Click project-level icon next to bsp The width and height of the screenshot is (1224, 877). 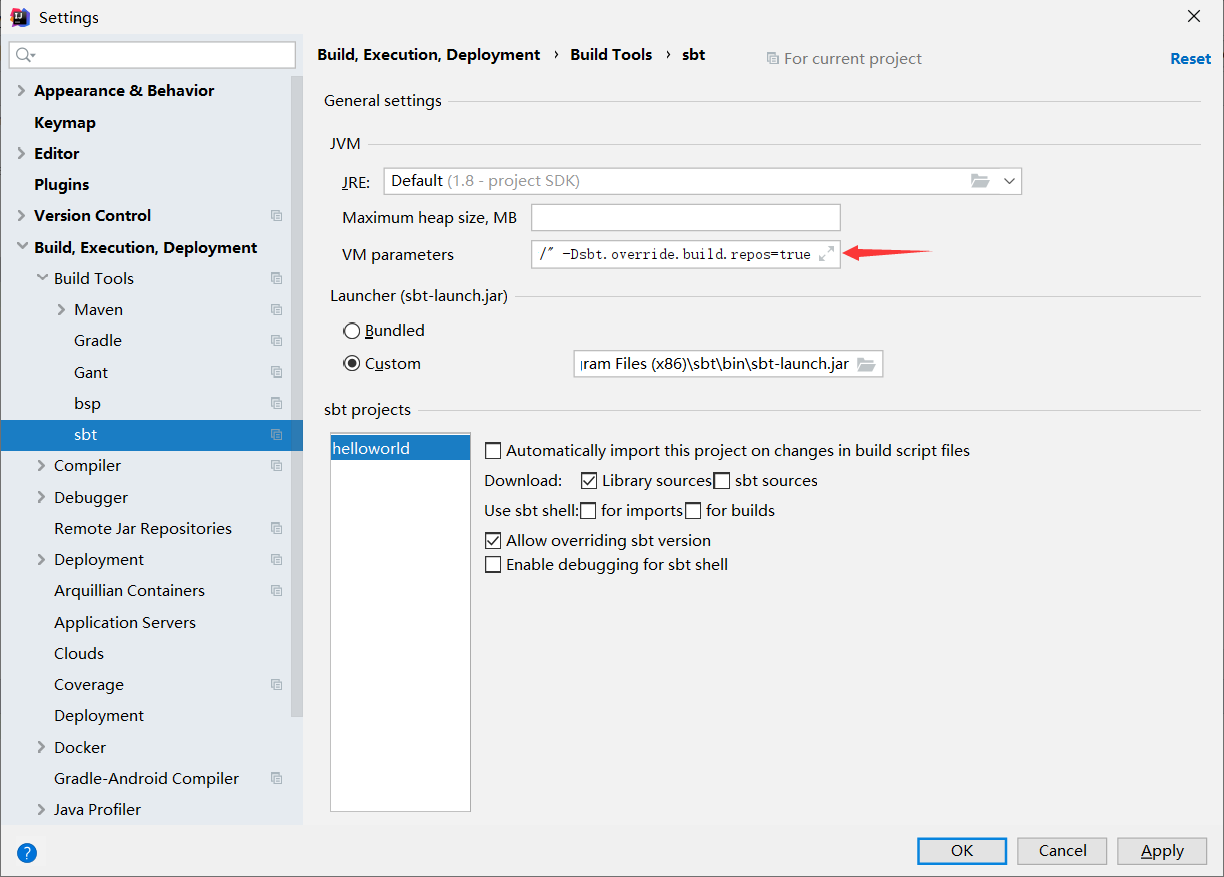277,404
